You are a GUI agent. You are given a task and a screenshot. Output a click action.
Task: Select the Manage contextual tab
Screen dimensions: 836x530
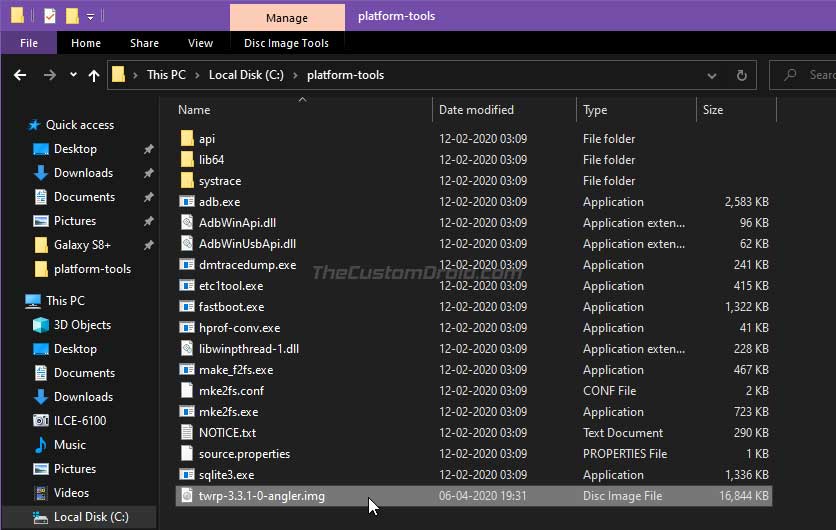[287, 18]
